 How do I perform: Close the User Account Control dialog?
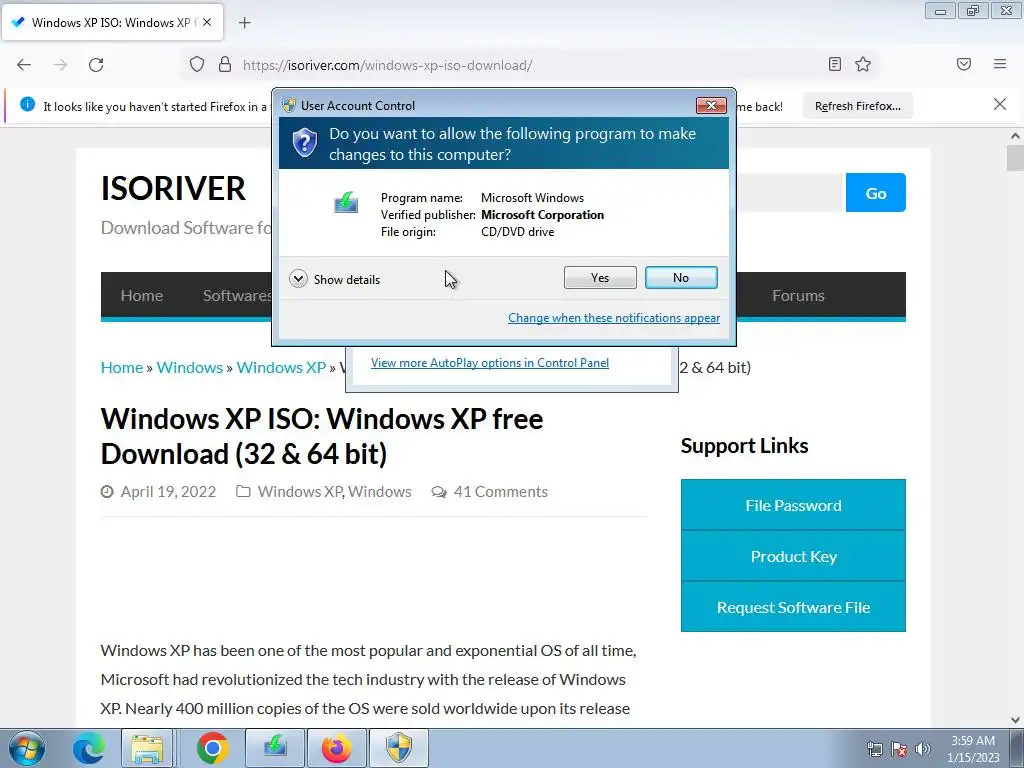[x=711, y=105]
